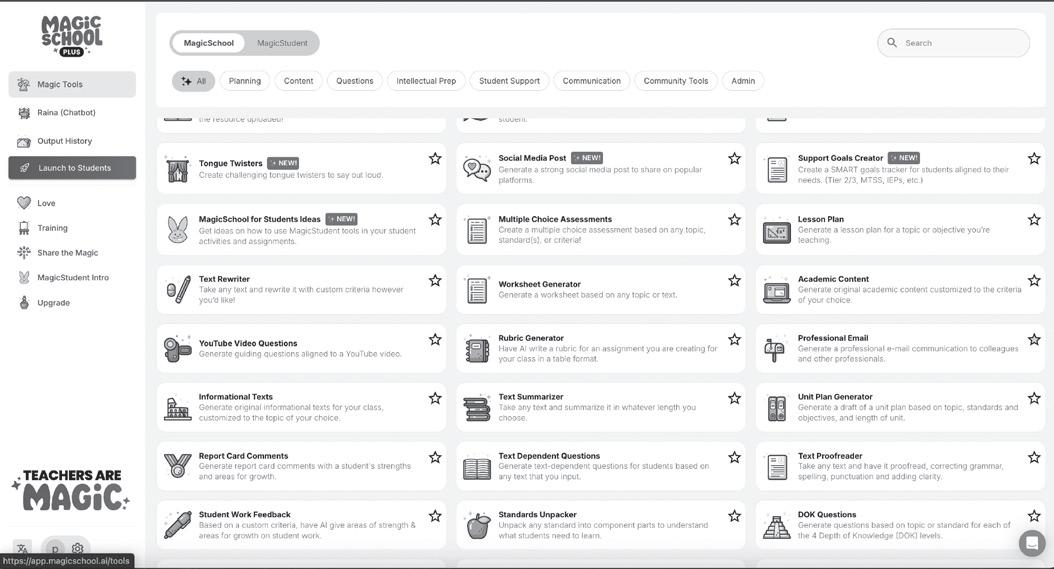Image resolution: width=1054 pixels, height=569 pixels.
Task: Click the Launch to Students button
Action: (72, 168)
